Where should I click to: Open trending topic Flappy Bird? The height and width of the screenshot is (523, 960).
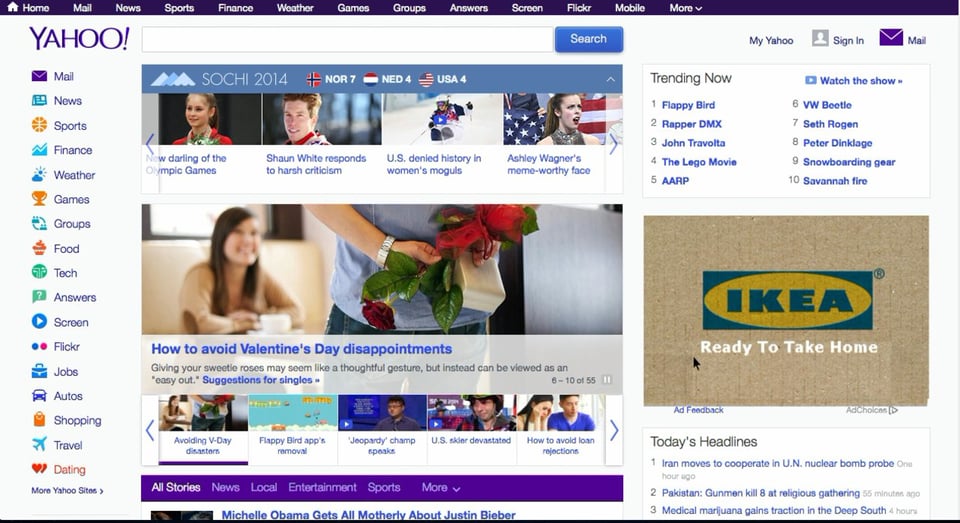tap(688, 105)
